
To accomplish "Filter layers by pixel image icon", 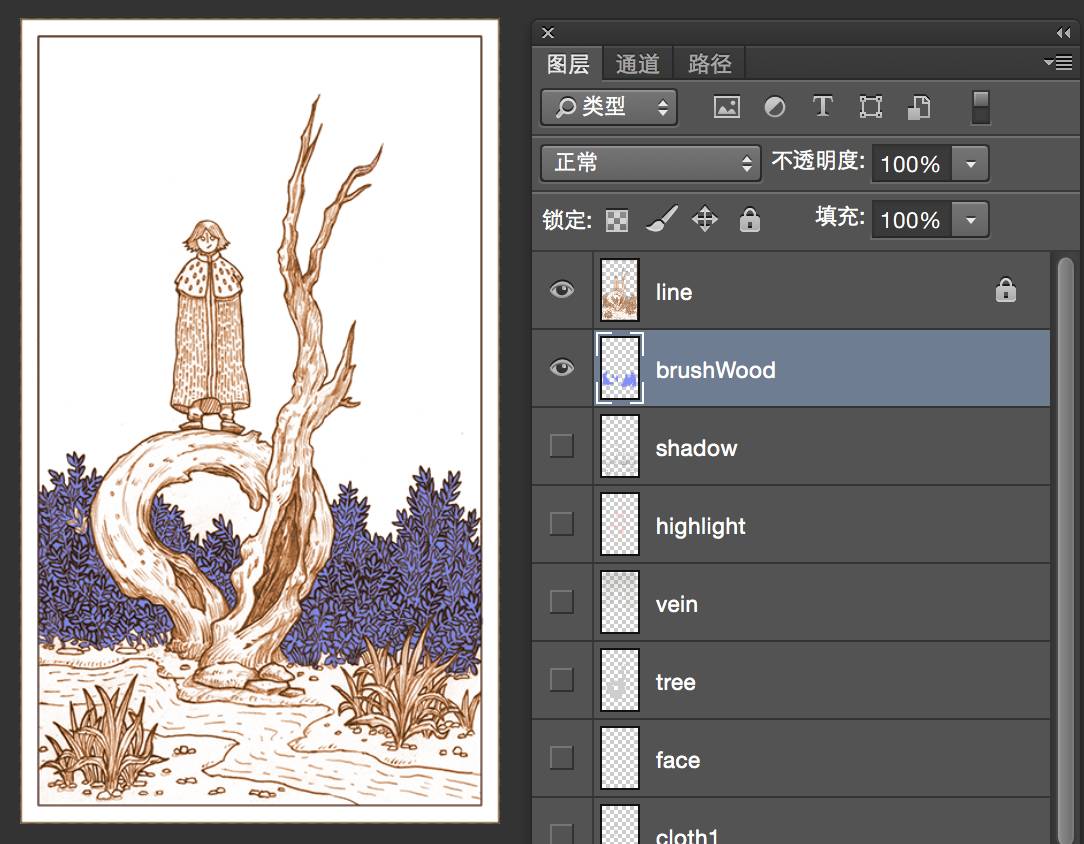I will tap(727, 107).
